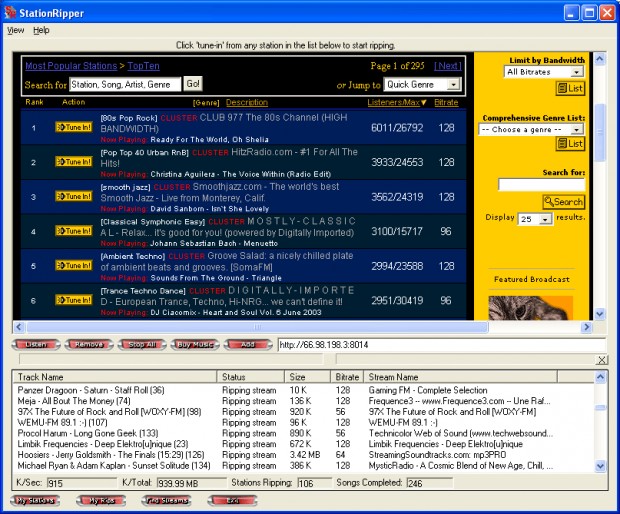The width and height of the screenshot is (620, 514).
Task: Click the yellow Search button with magnifier
Action: point(563,202)
